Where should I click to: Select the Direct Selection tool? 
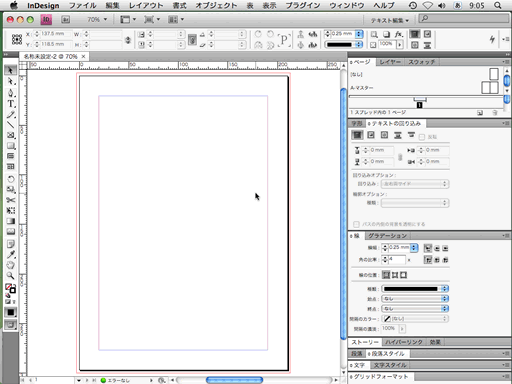pyautogui.click(x=11, y=81)
